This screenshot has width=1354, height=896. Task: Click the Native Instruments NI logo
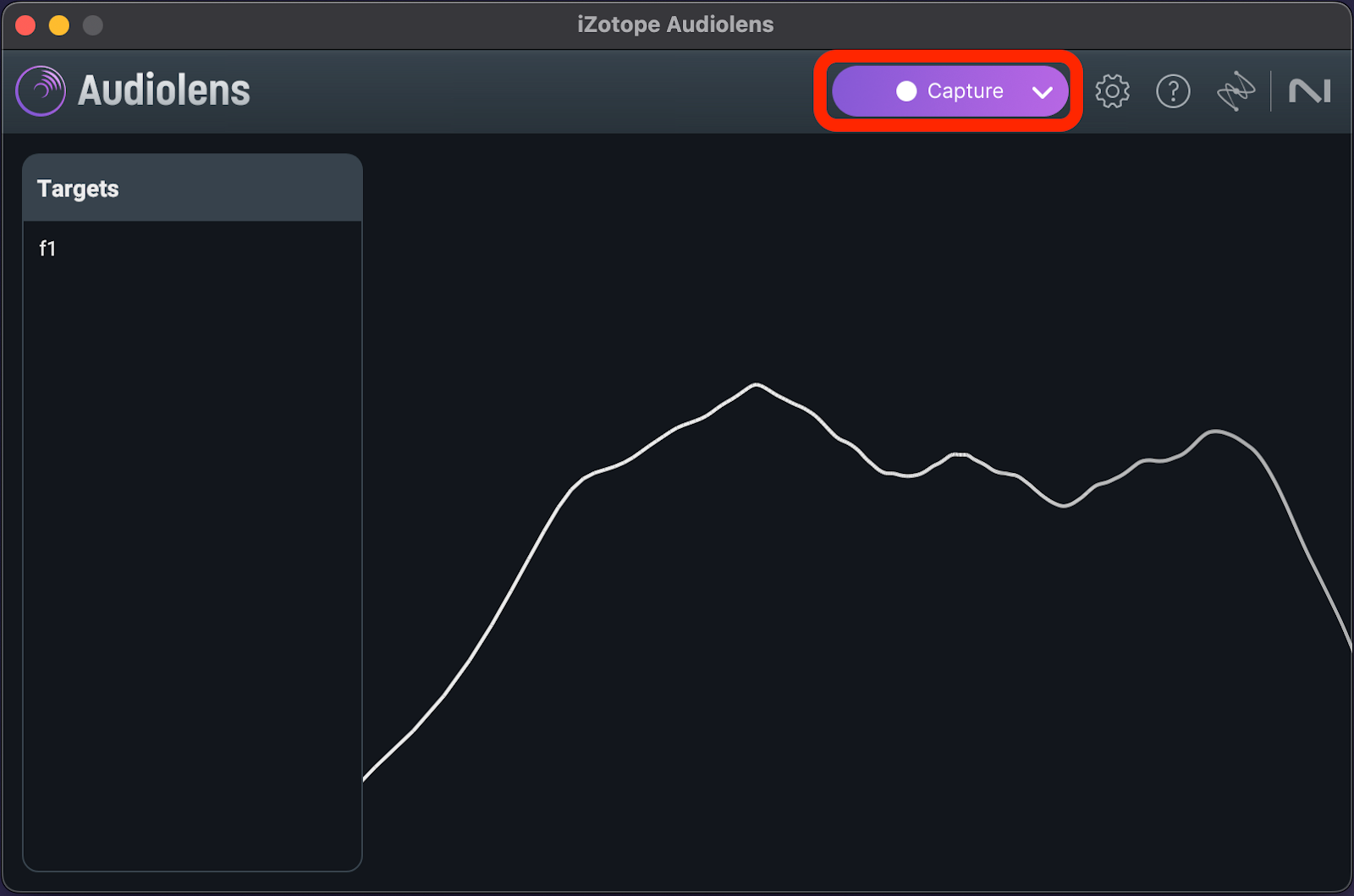pyautogui.click(x=1309, y=91)
